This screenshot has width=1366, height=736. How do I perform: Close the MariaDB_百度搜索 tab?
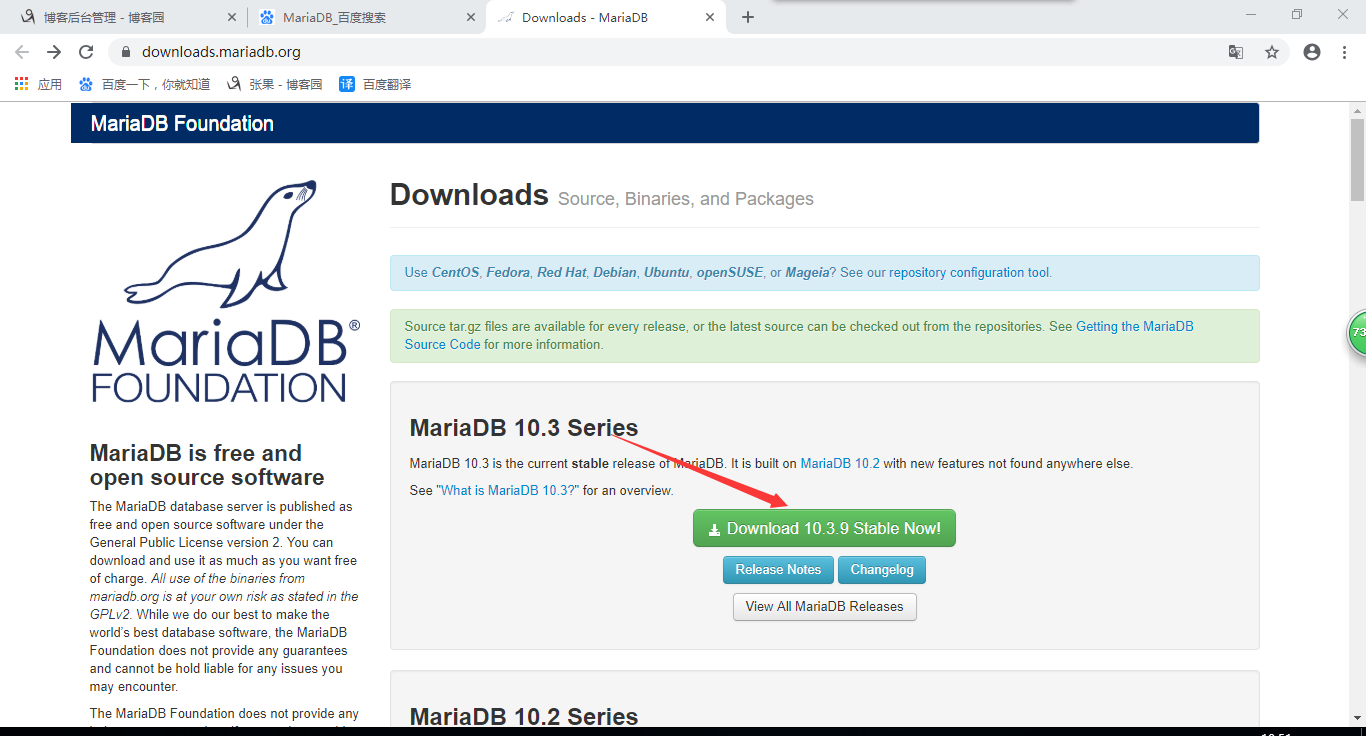pyautogui.click(x=470, y=17)
